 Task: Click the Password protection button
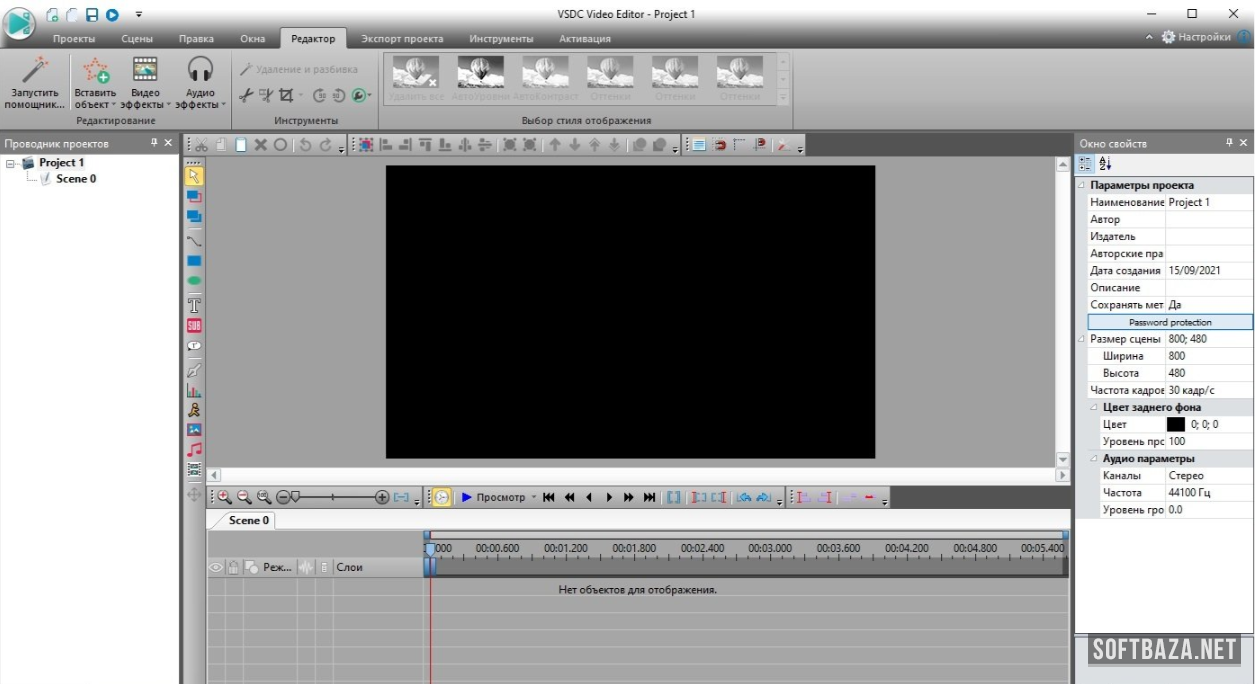(1169, 322)
